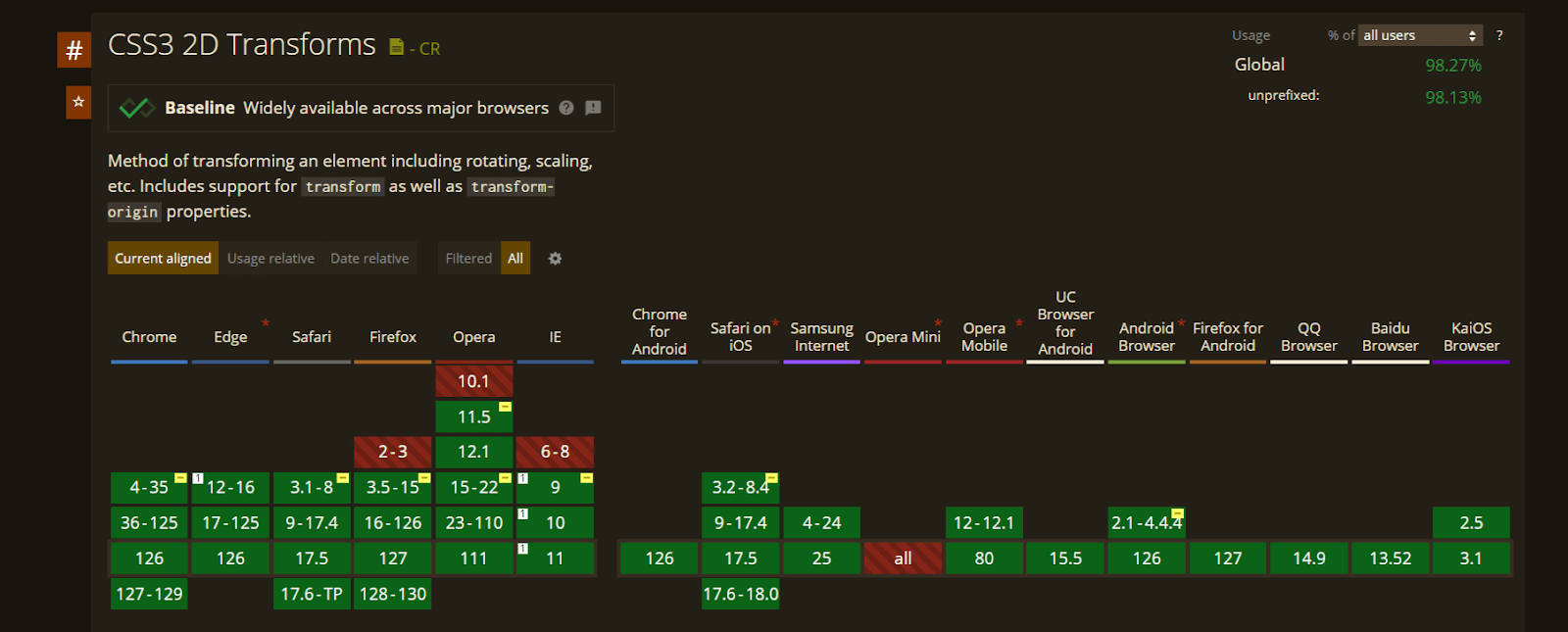The image size is (1568, 632).
Task: Select Opera Mobile 12-12.1 cell
Action: 984,522
